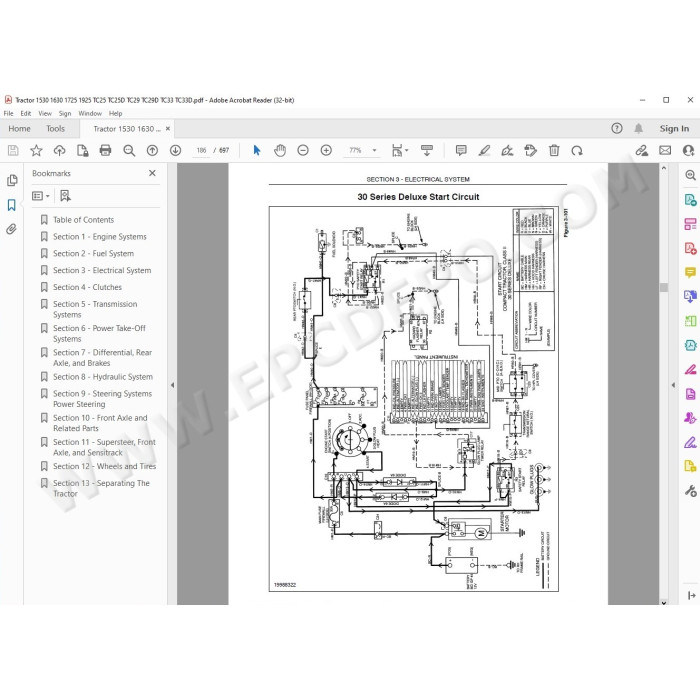Open the Help menu
The height and width of the screenshot is (700, 700).
coord(116,113)
